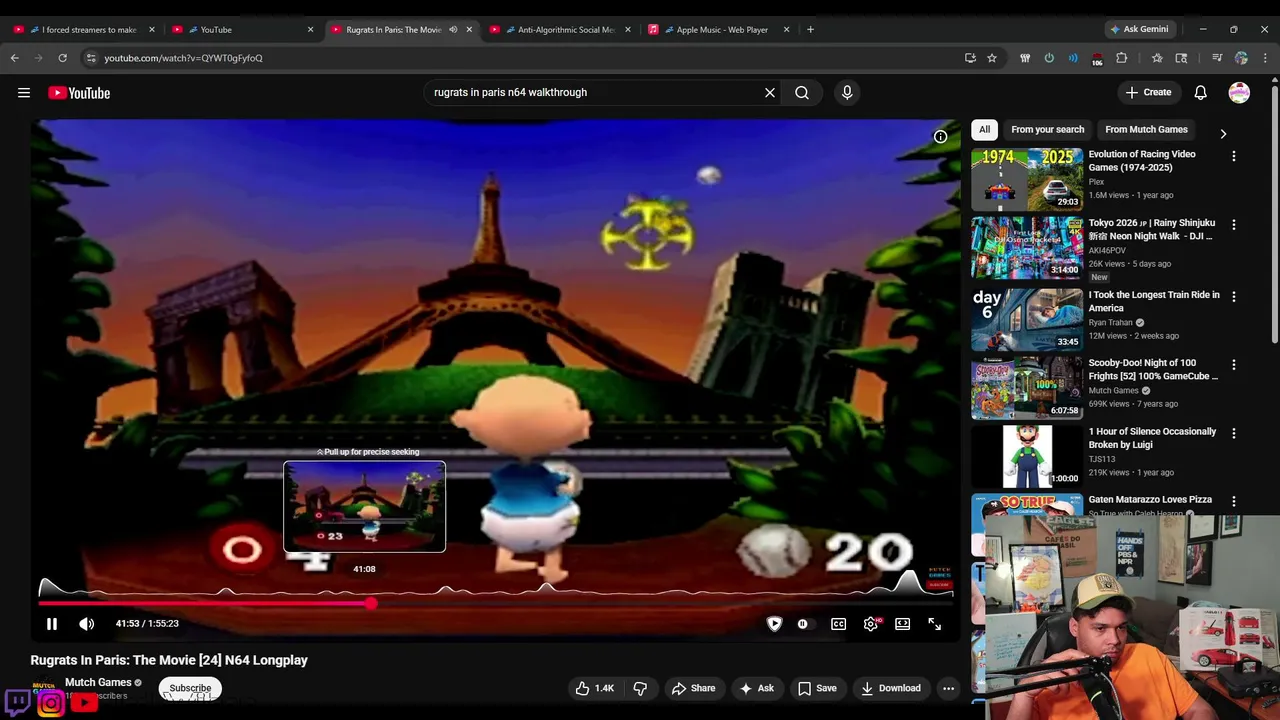Image resolution: width=1280 pixels, height=720 pixels.
Task: Click the shield extension icon in player
Action: pos(774,624)
